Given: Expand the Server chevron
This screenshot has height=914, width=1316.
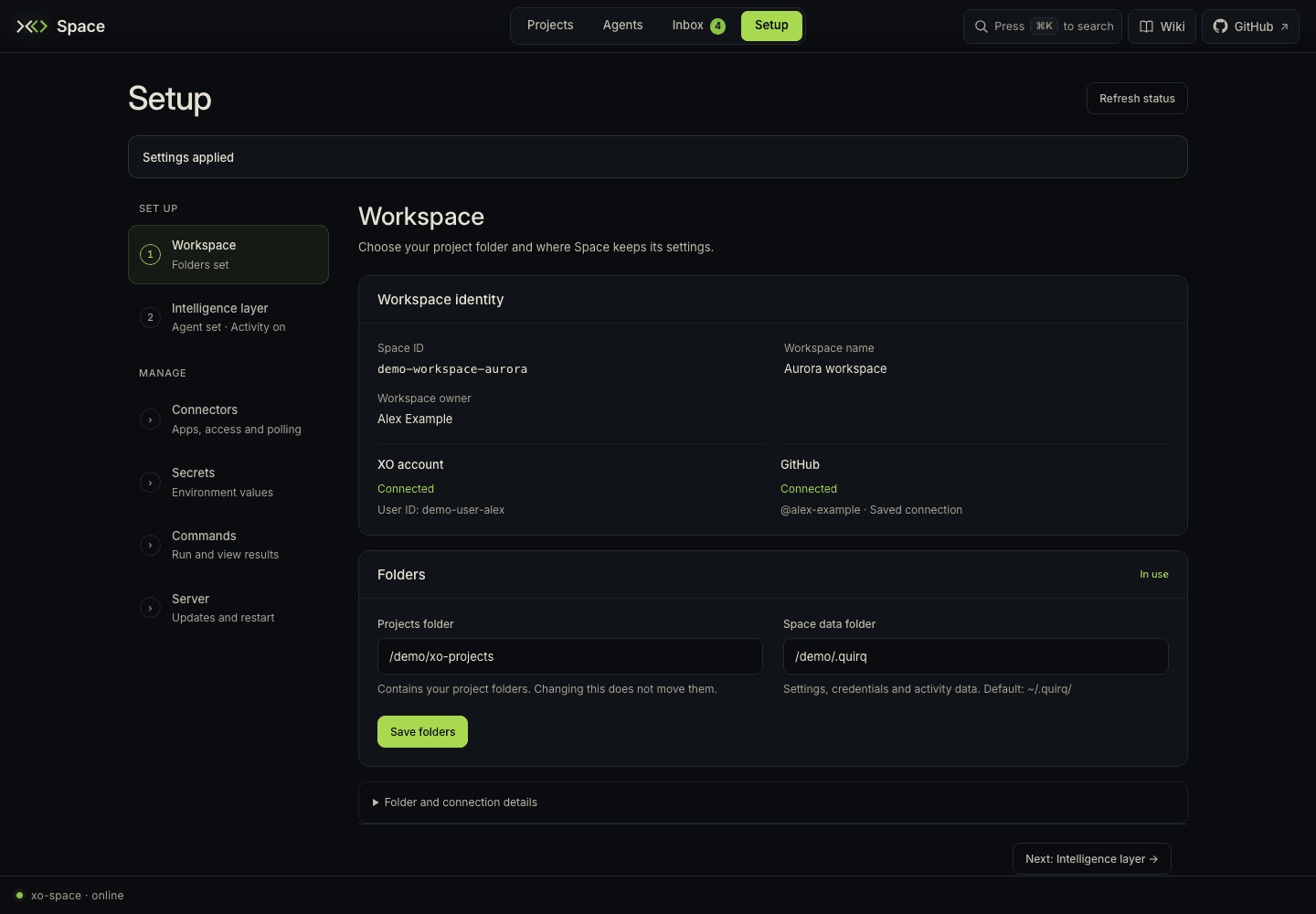Looking at the screenshot, I should pyautogui.click(x=150, y=608).
